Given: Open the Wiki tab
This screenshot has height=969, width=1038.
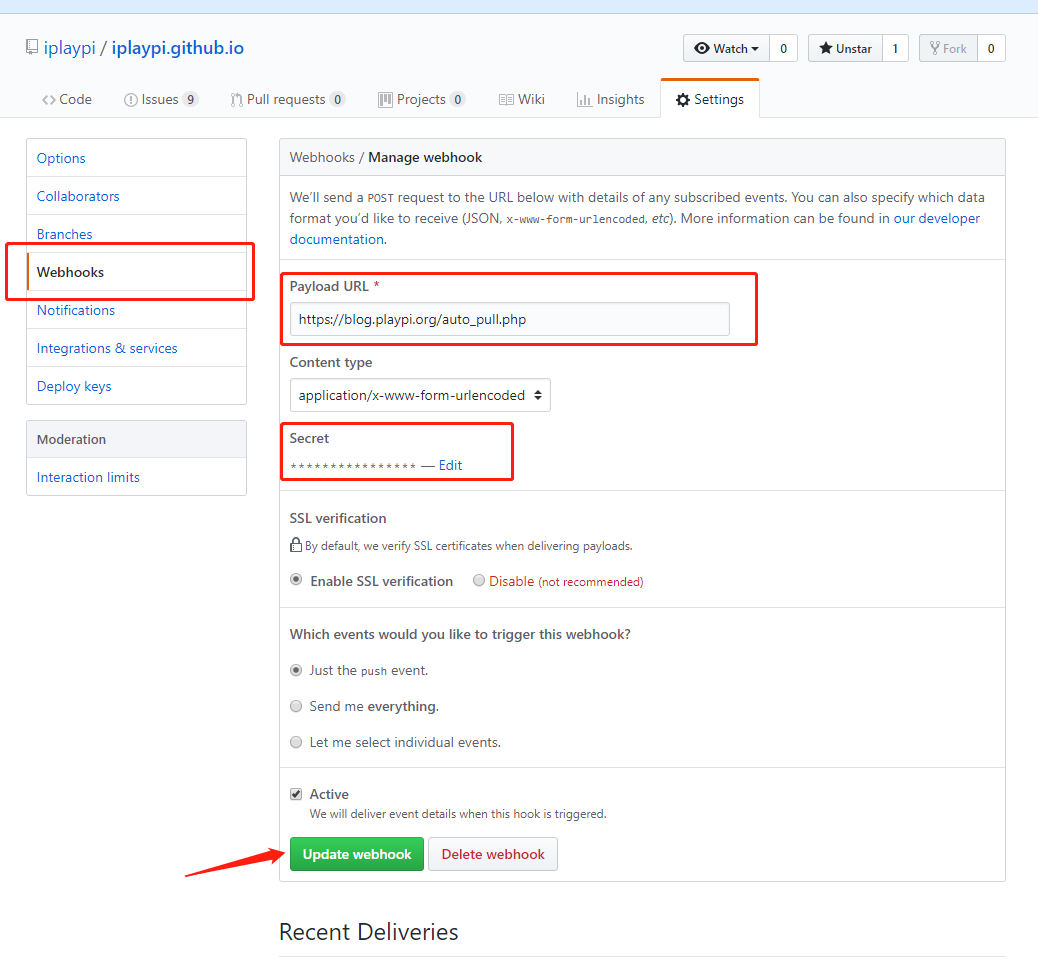Looking at the screenshot, I should tap(522, 99).
